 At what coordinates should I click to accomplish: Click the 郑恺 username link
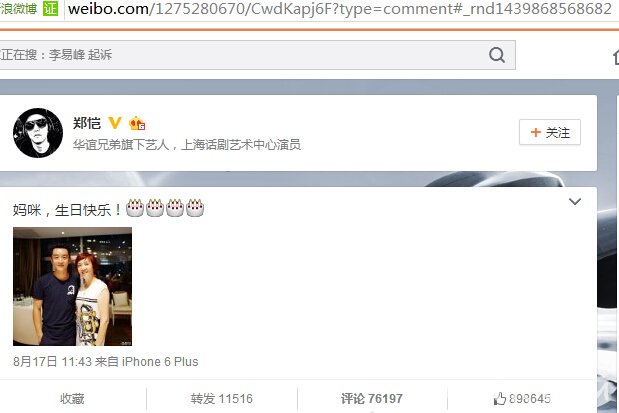pyautogui.click(x=87, y=123)
